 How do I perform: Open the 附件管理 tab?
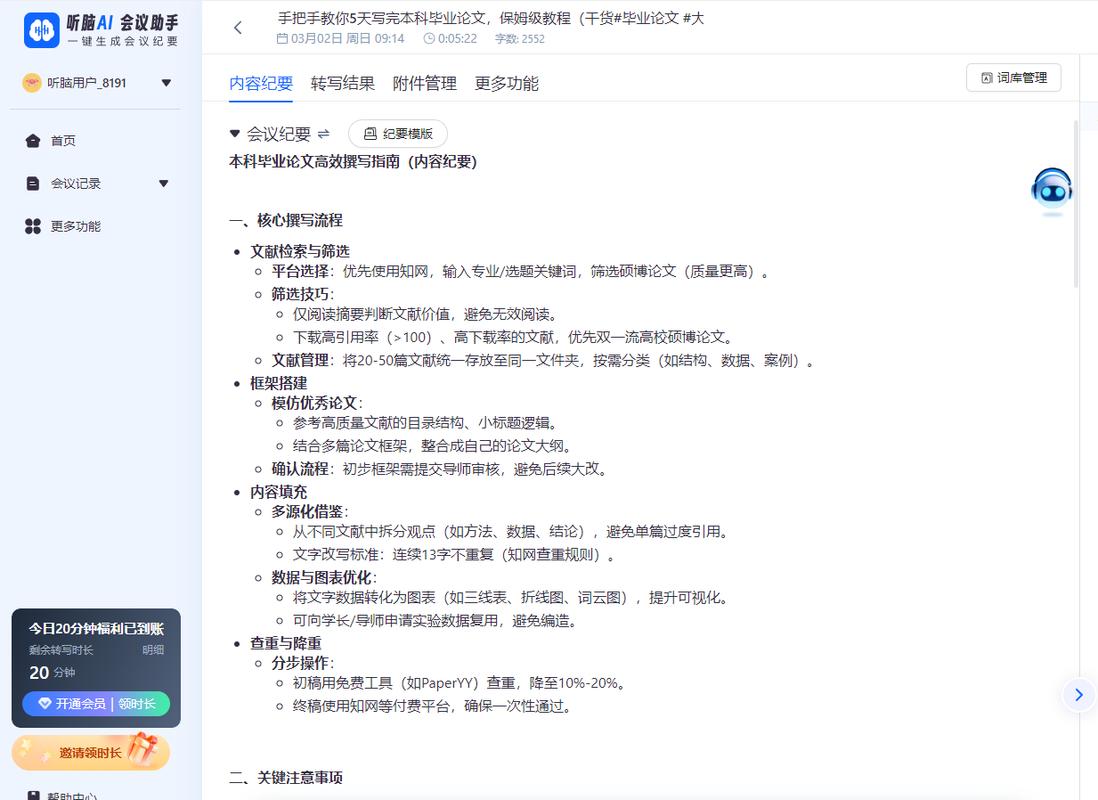coord(427,84)
